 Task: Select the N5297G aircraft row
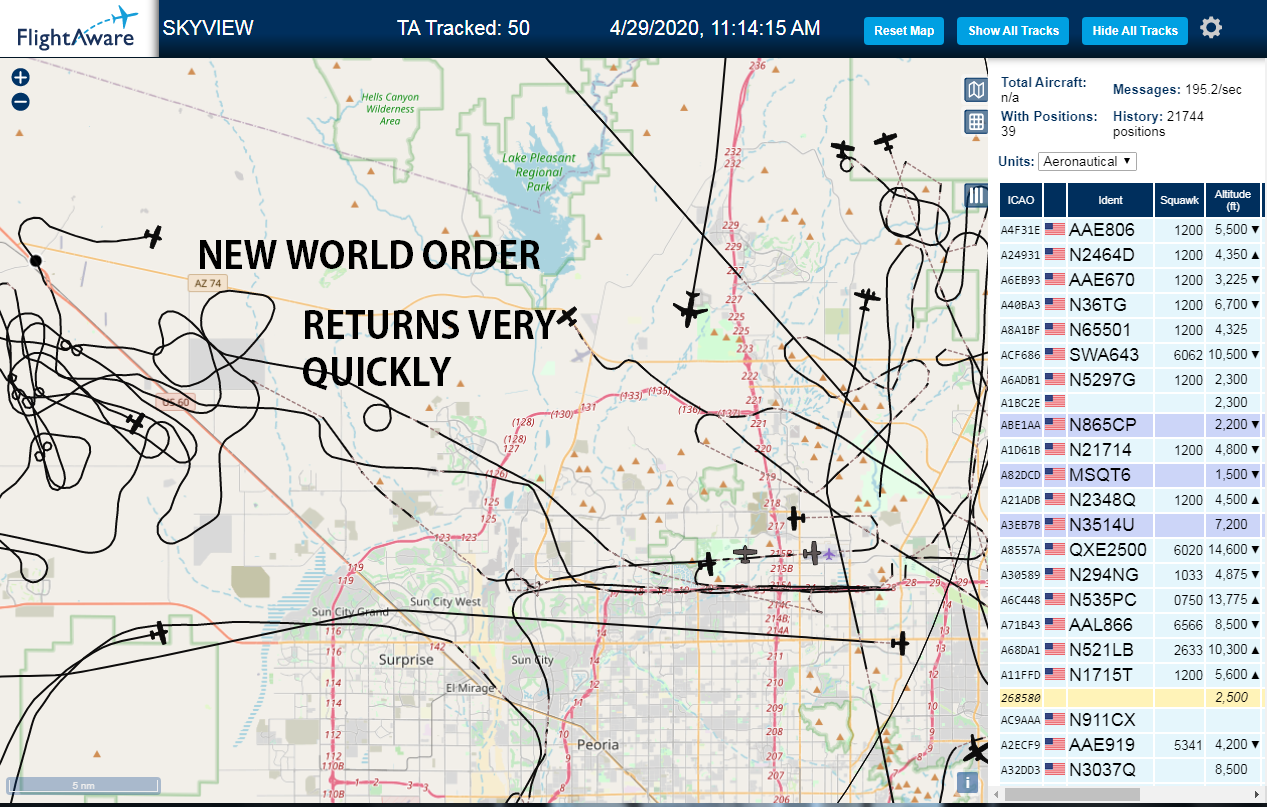1133,379
